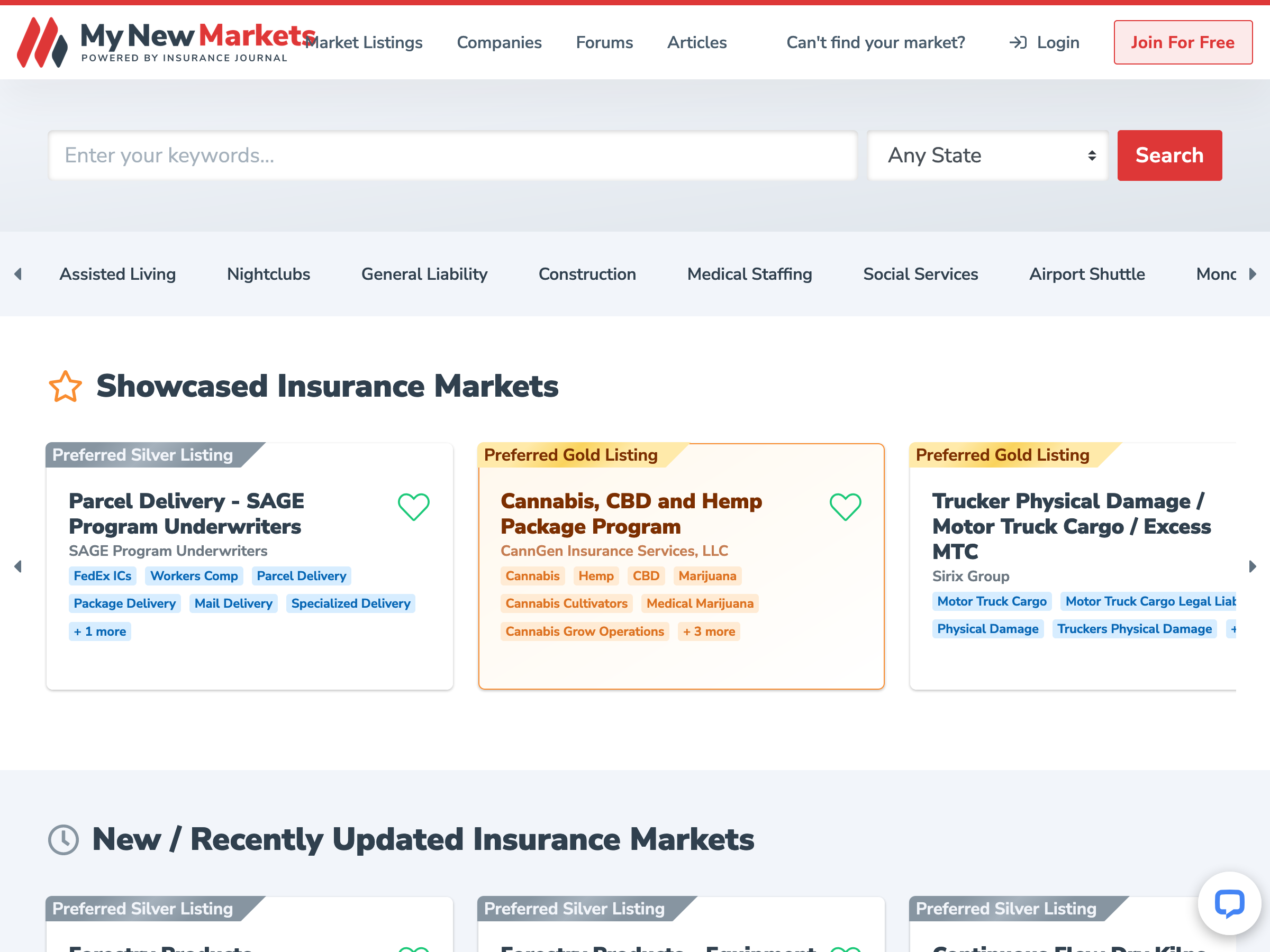
Task: Select the General Liability category tab
Action: click(x=424, y=274)
